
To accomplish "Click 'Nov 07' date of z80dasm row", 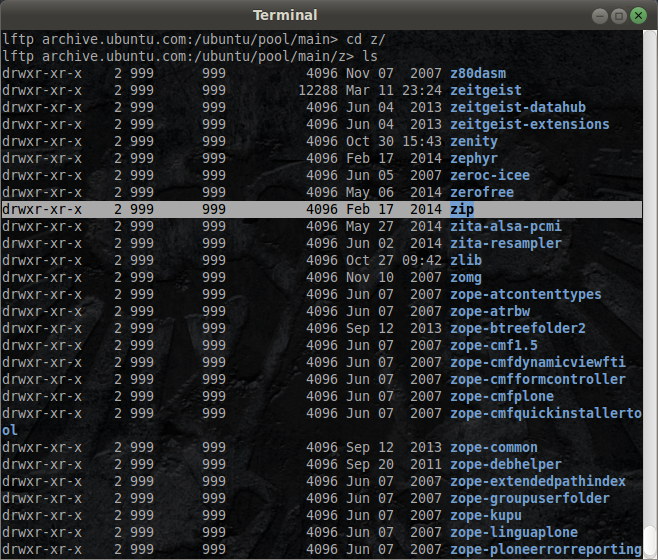I will click(370, 73).
